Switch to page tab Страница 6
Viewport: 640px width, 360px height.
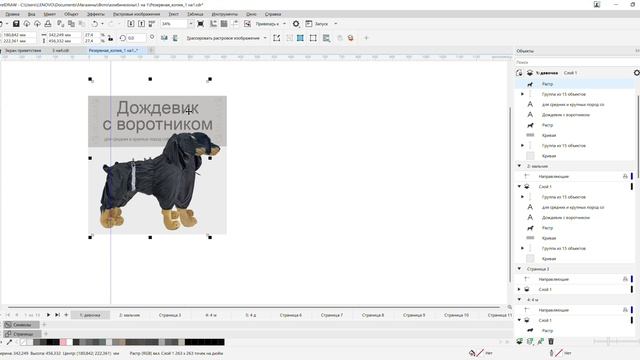[x=291, y=315]
